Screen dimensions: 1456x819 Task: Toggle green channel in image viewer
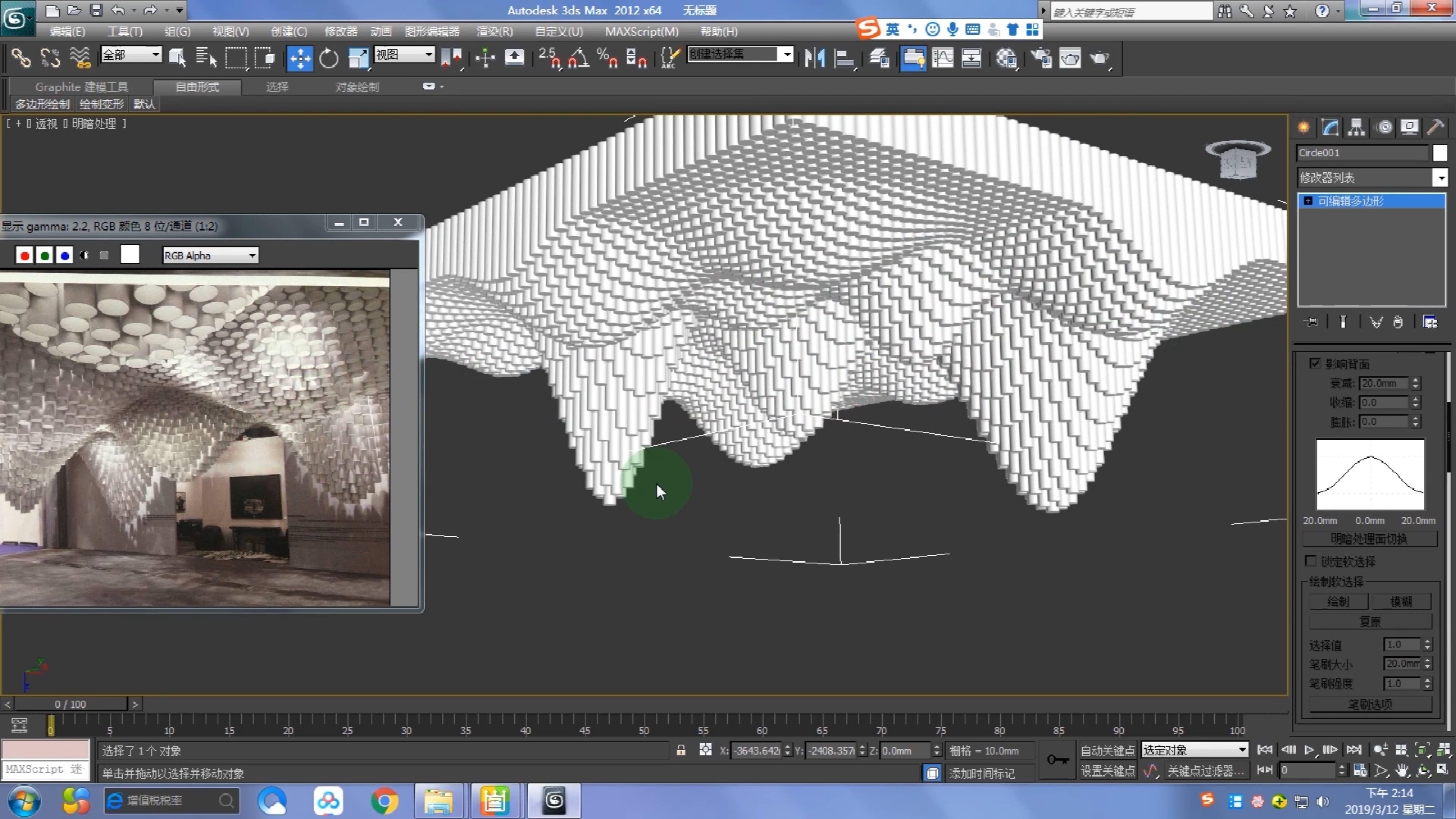point(45,256)
